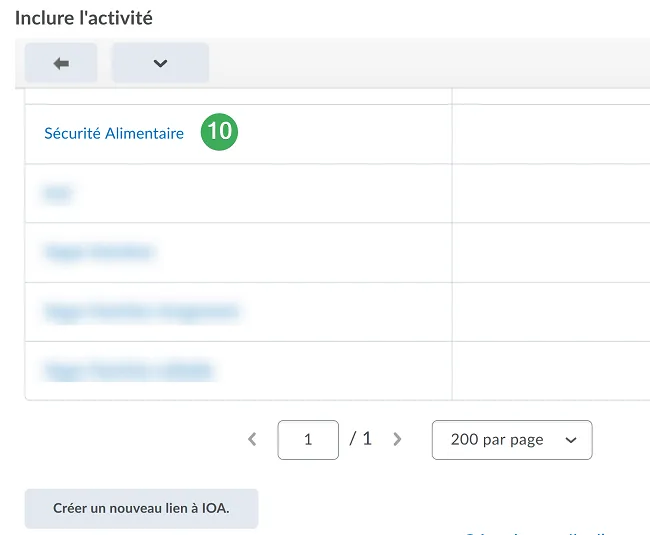The width and height of the screenshot is (650, 535).
Task: Click the empty cell beside Sécurité Alimentaire
Action: tap(550, 133)
